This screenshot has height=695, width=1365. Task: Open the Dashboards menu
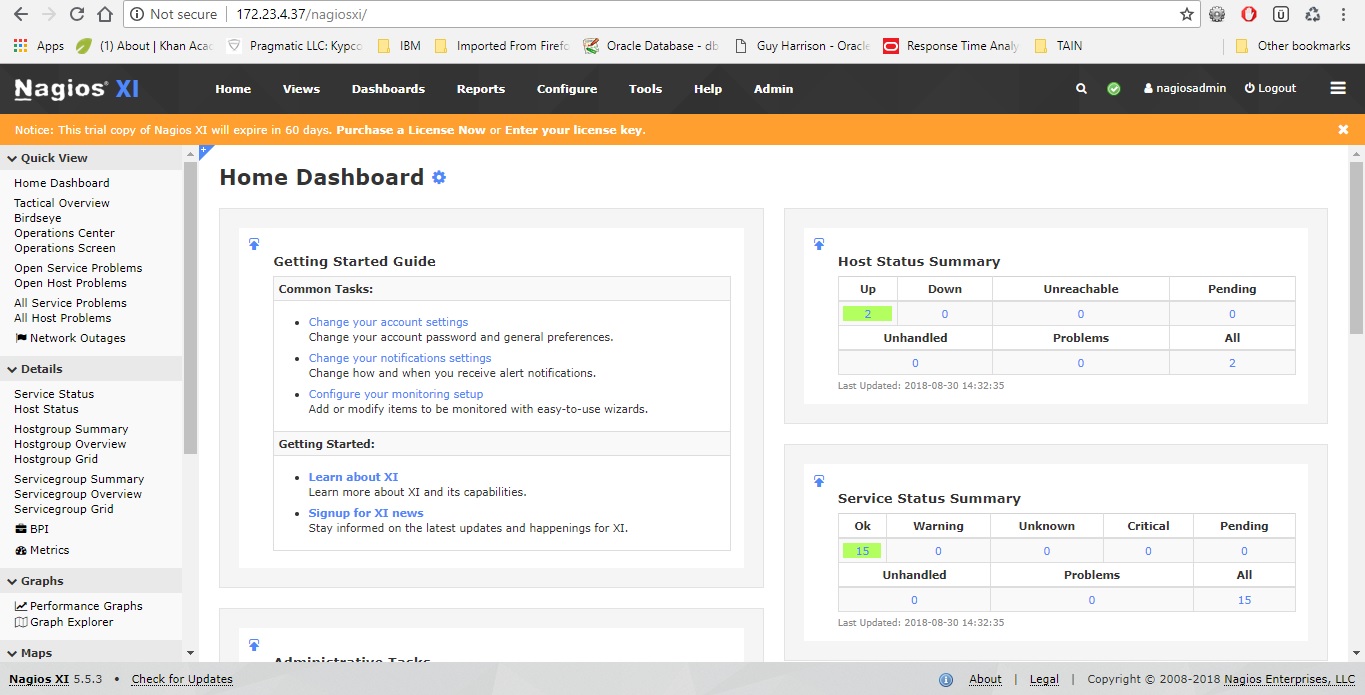388,89
